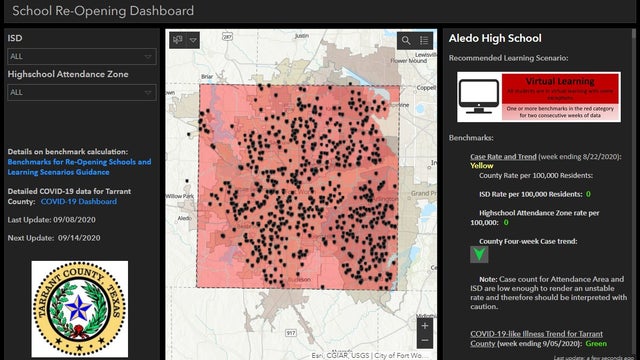
Task: Click the Esri map attribution text
Action: point(369,356)
